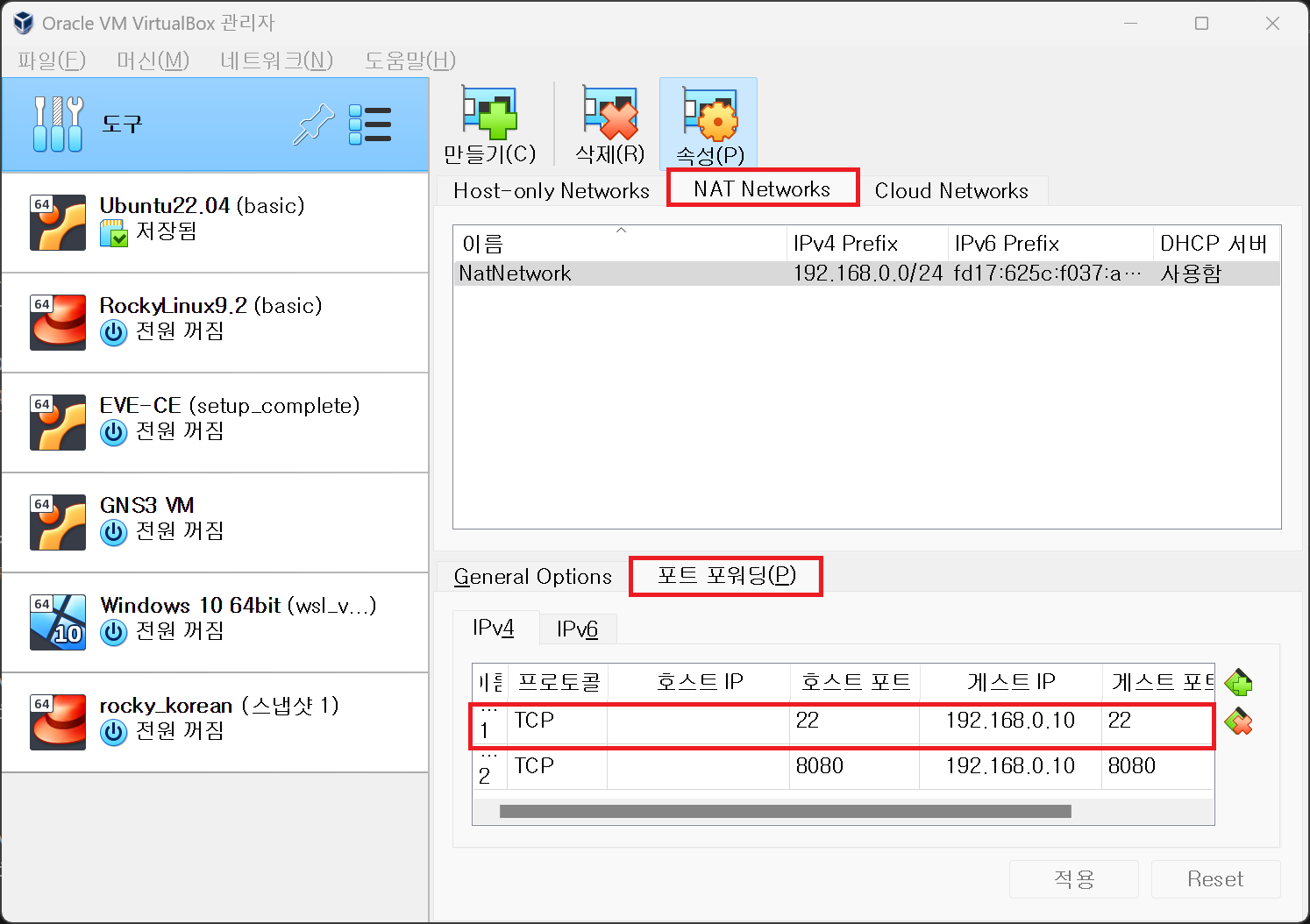Click the Windows 10 64bit VM icon
This screenshot has height=924, width=1310.
pos(58,622)
